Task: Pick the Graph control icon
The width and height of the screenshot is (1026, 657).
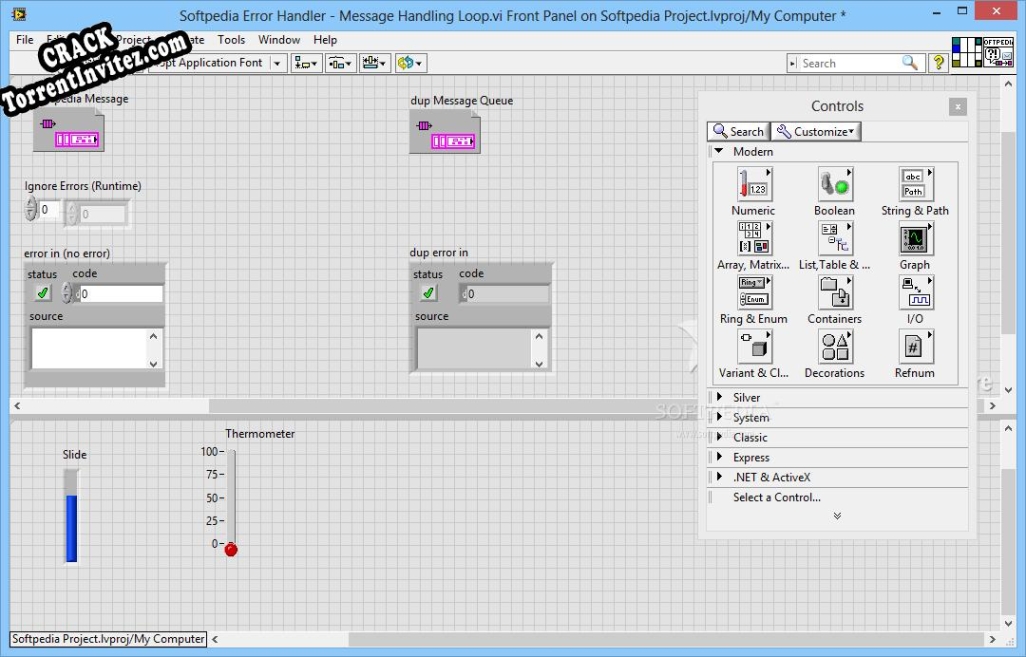Action: (915, 240)
